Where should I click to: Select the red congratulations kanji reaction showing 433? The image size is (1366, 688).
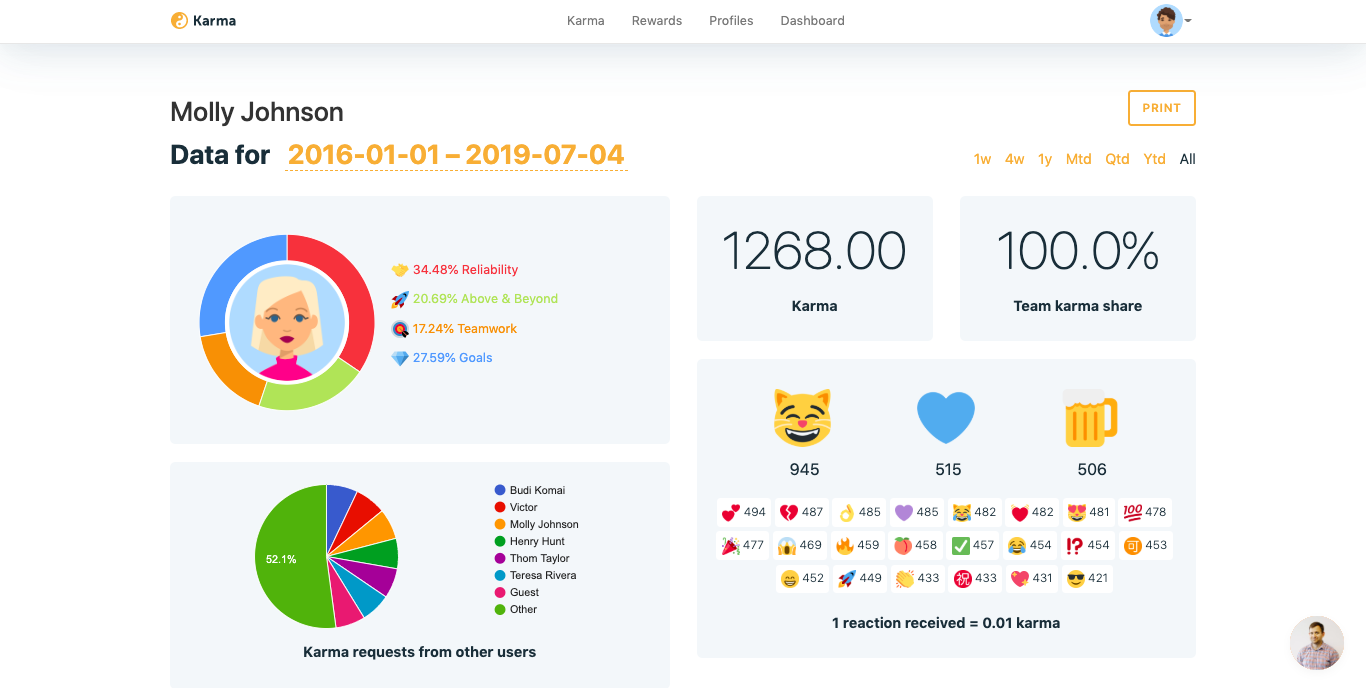pyautogui.click(x=975, y=578)
